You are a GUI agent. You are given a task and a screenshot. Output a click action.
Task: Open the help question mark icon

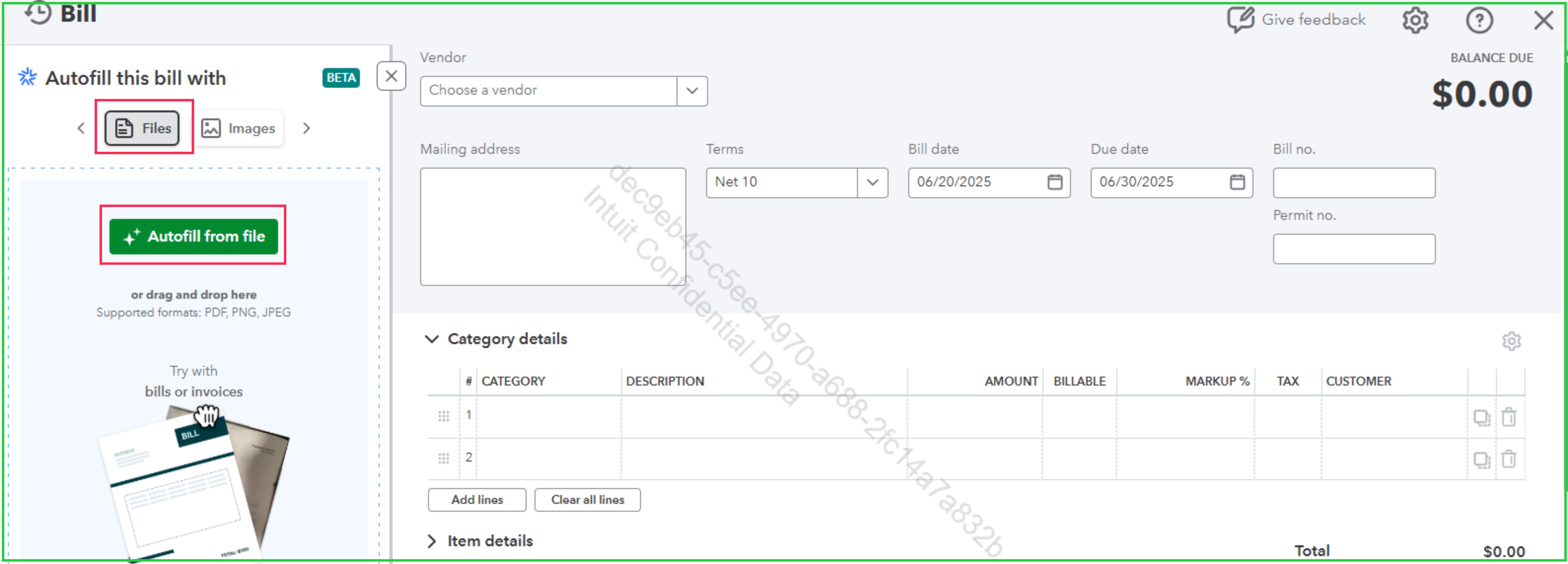(x=1479, y=21)
